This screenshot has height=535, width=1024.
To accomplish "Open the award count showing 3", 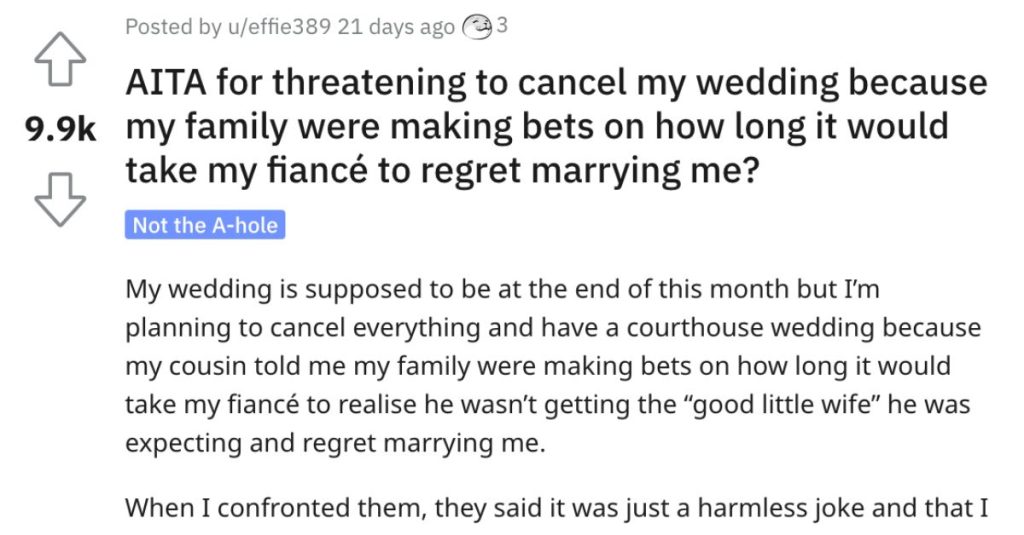I will pyautogui.click(x=502, y=26).
